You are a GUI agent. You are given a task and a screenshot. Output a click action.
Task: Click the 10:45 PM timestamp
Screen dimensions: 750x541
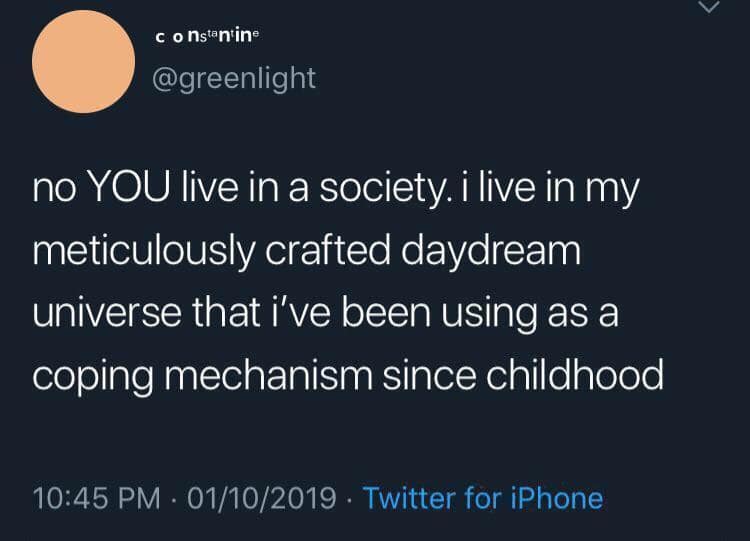pos(93,497)
